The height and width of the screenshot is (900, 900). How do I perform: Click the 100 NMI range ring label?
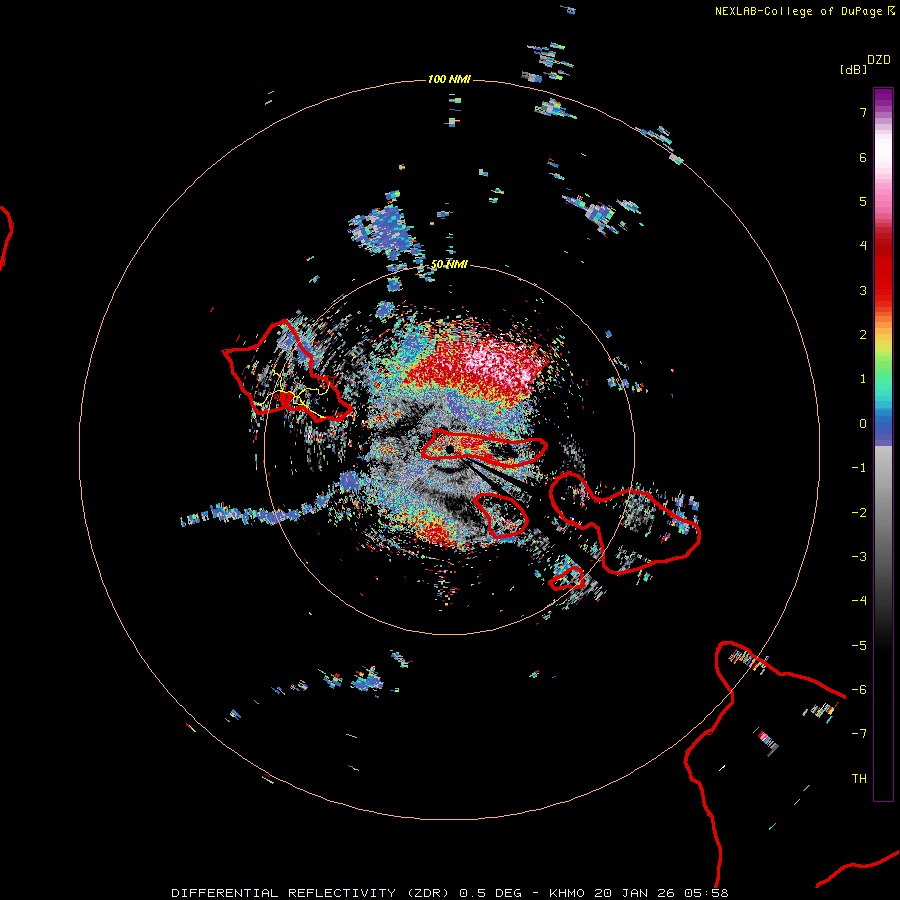click(x=449, y=79)
